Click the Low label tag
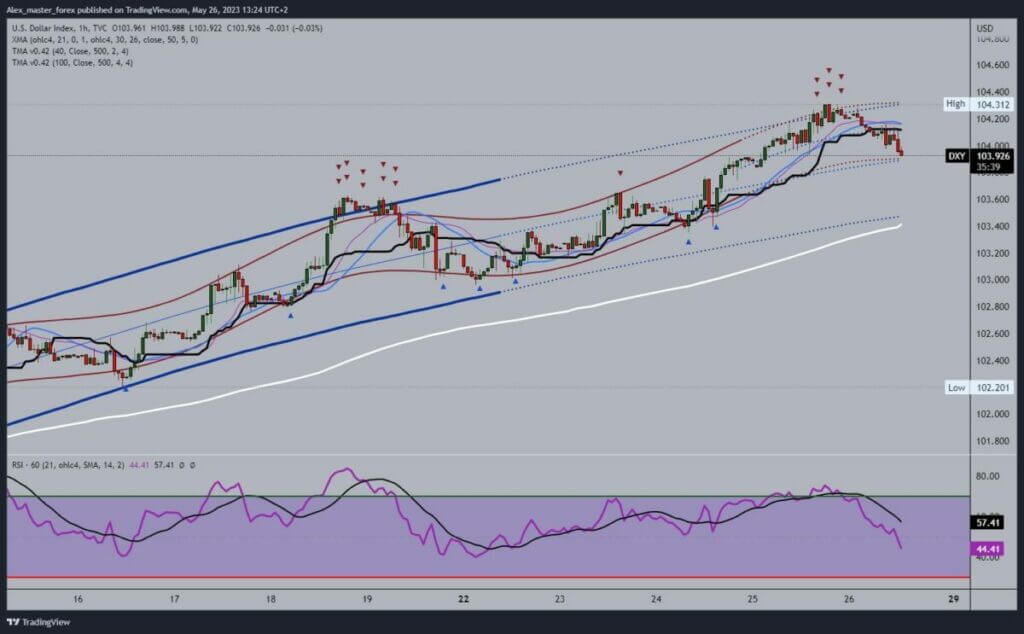The width and height of the screenshot is (1024, 634). (x=956, y=387)
